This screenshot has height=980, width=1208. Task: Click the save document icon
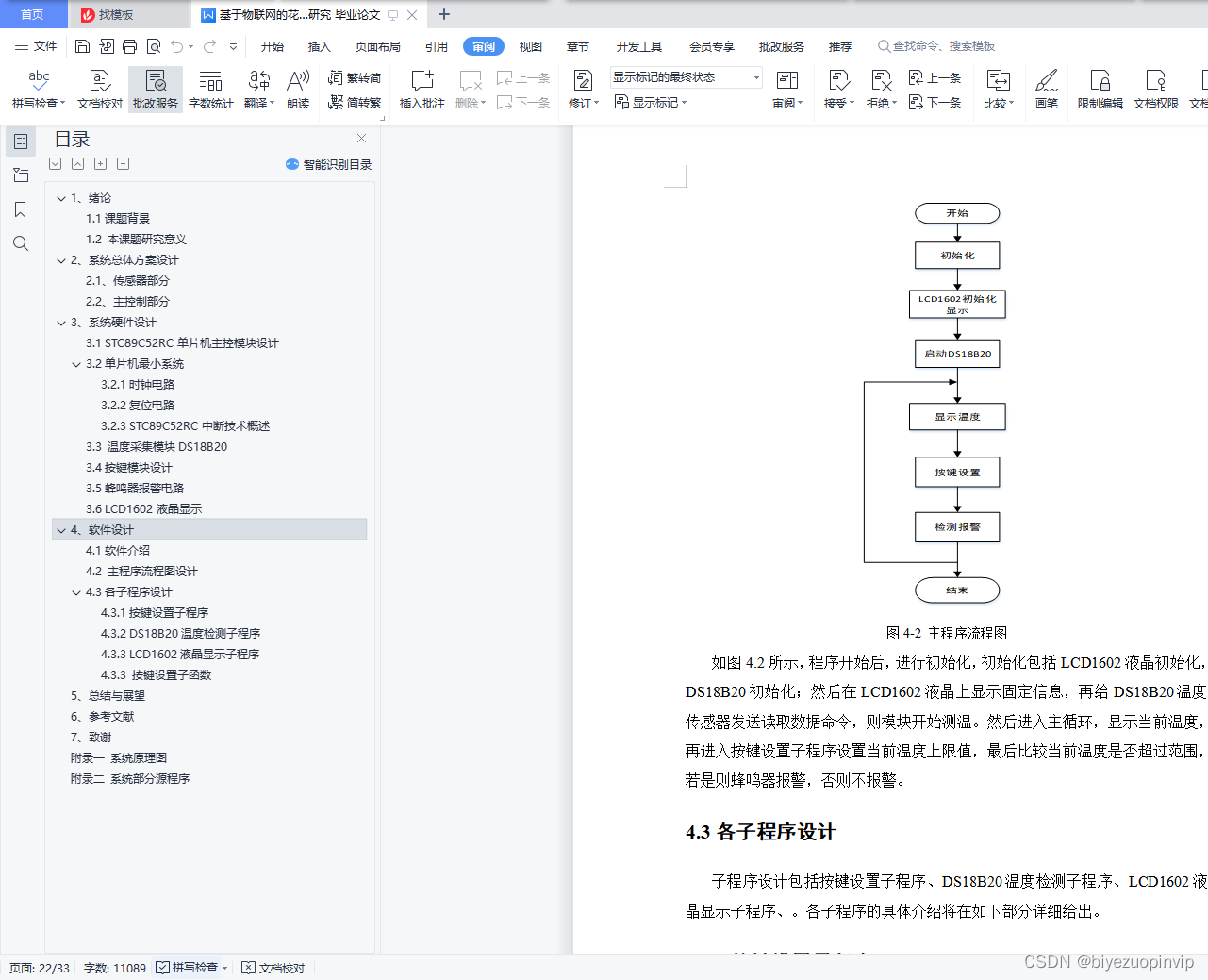(82, 46)
